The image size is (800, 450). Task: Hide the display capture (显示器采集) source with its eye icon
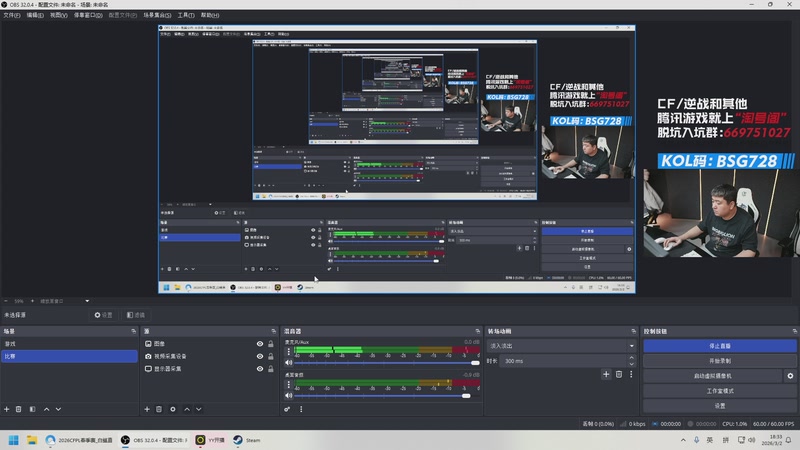[x=260, y=368]
